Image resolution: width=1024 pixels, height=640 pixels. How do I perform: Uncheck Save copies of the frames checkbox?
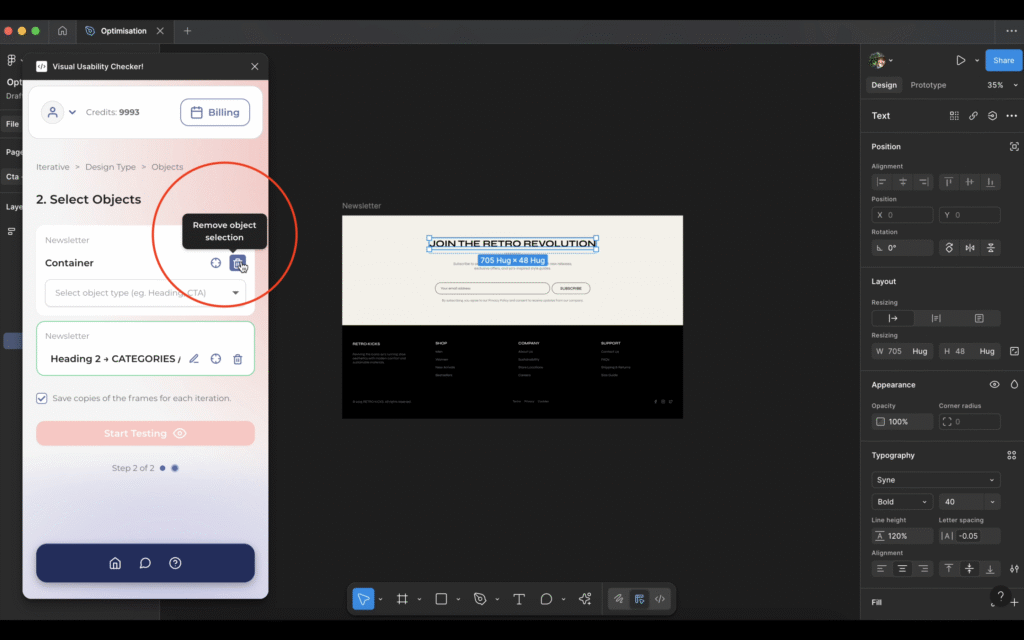(x=42, y=398)
